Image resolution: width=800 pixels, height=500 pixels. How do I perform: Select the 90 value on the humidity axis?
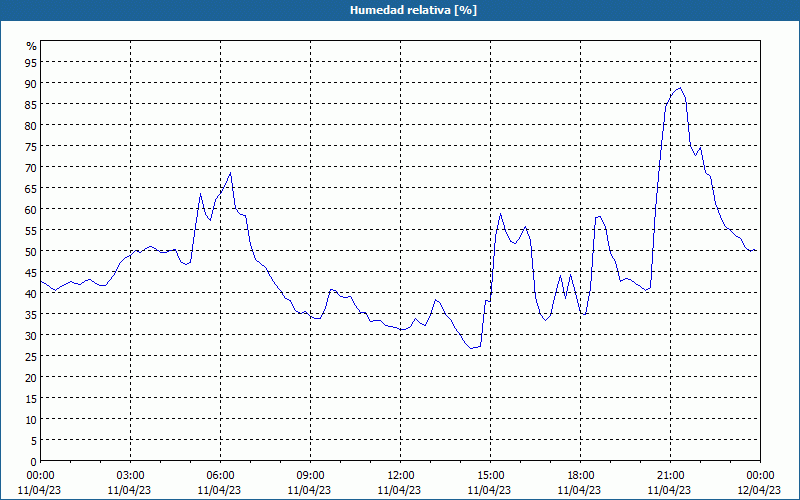[x=31, y=83]
